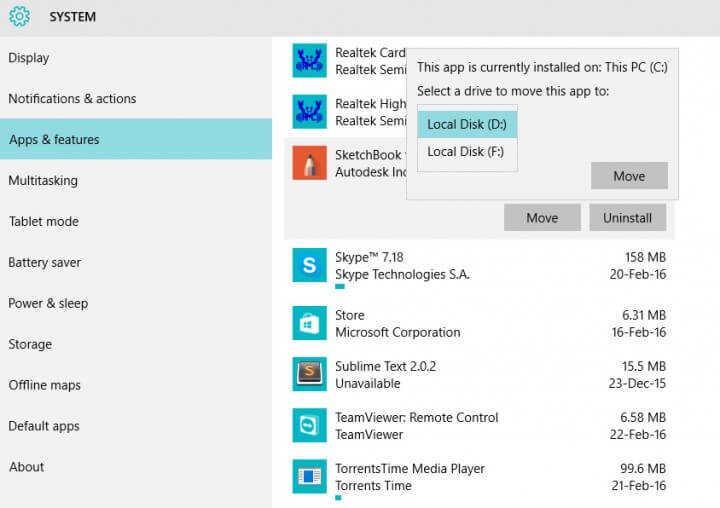This screenshot has width=720, height=508.
Task: Open Display settings
Action: click(x=136, y=58)
